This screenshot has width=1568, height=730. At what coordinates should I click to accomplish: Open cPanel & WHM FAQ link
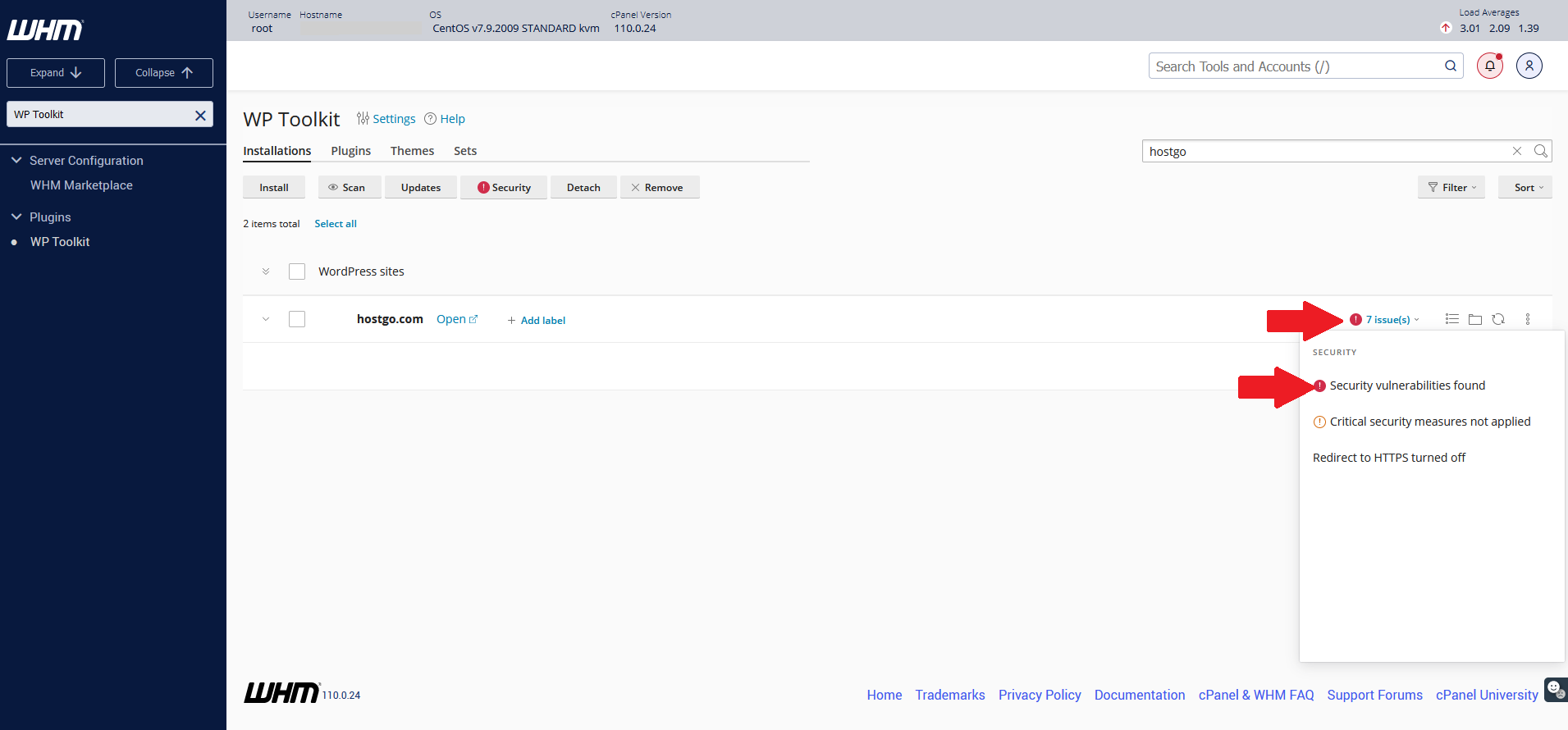[x=1256, y=695]
